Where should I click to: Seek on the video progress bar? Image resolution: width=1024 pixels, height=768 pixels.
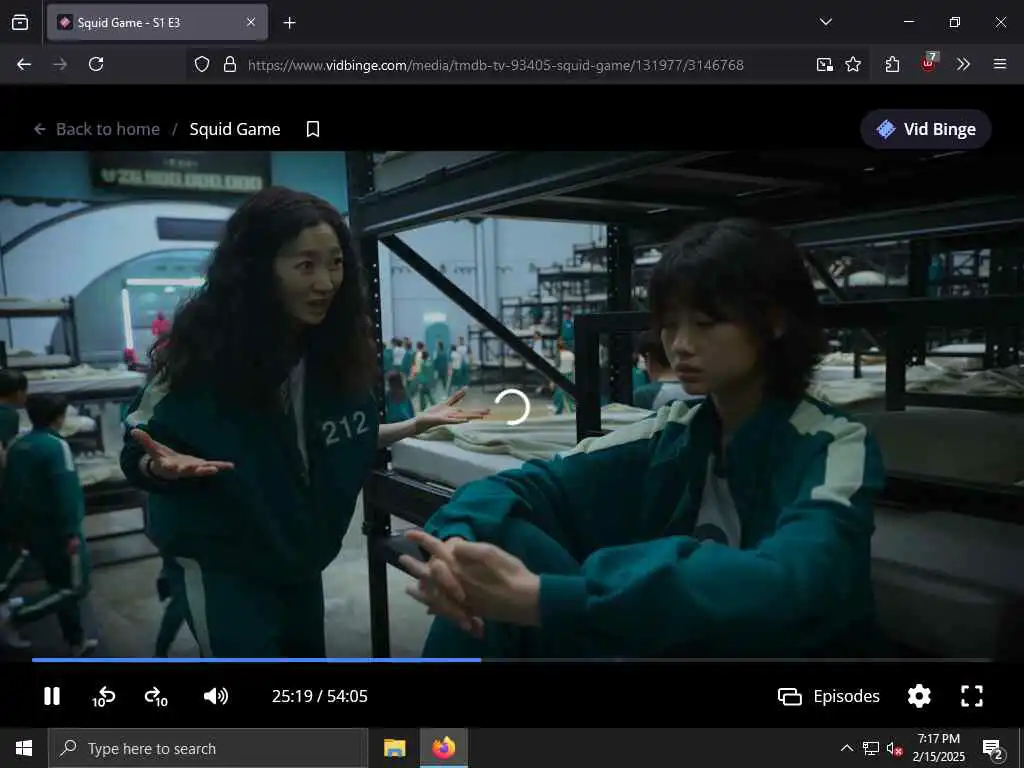pos(512,660)
